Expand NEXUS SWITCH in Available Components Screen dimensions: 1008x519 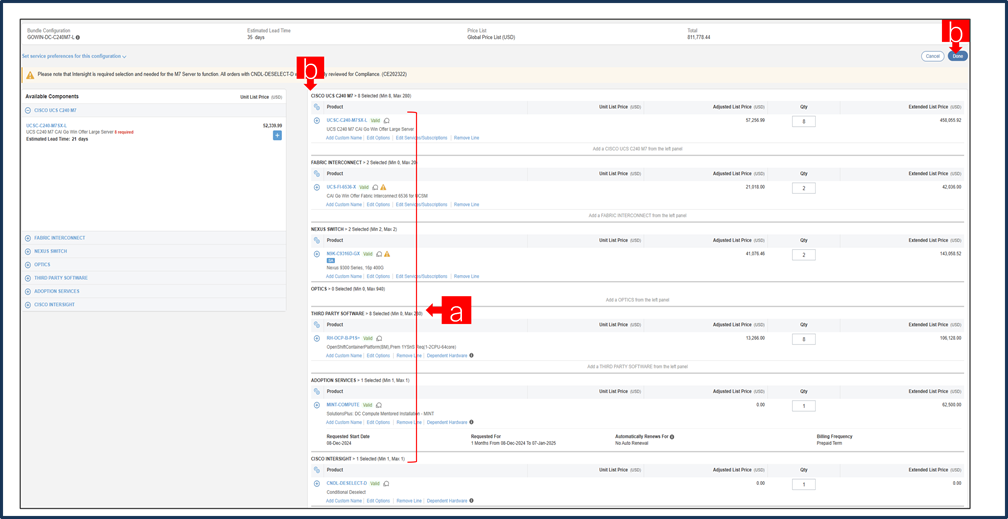28,251
